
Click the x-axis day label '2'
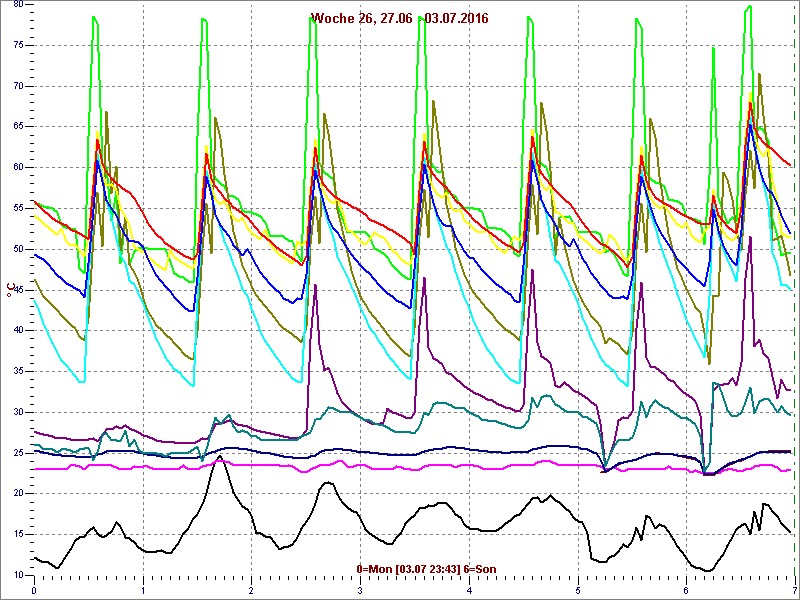click(x=252, y=591)
